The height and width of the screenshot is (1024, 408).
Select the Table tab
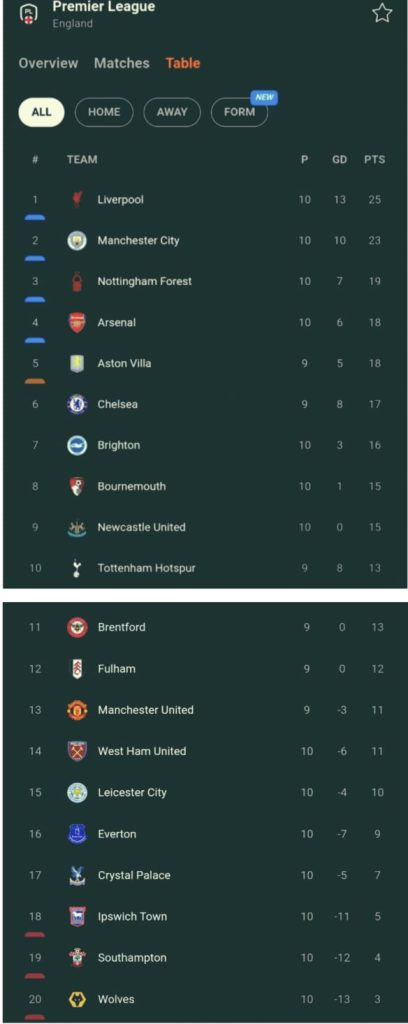(183, 63)
